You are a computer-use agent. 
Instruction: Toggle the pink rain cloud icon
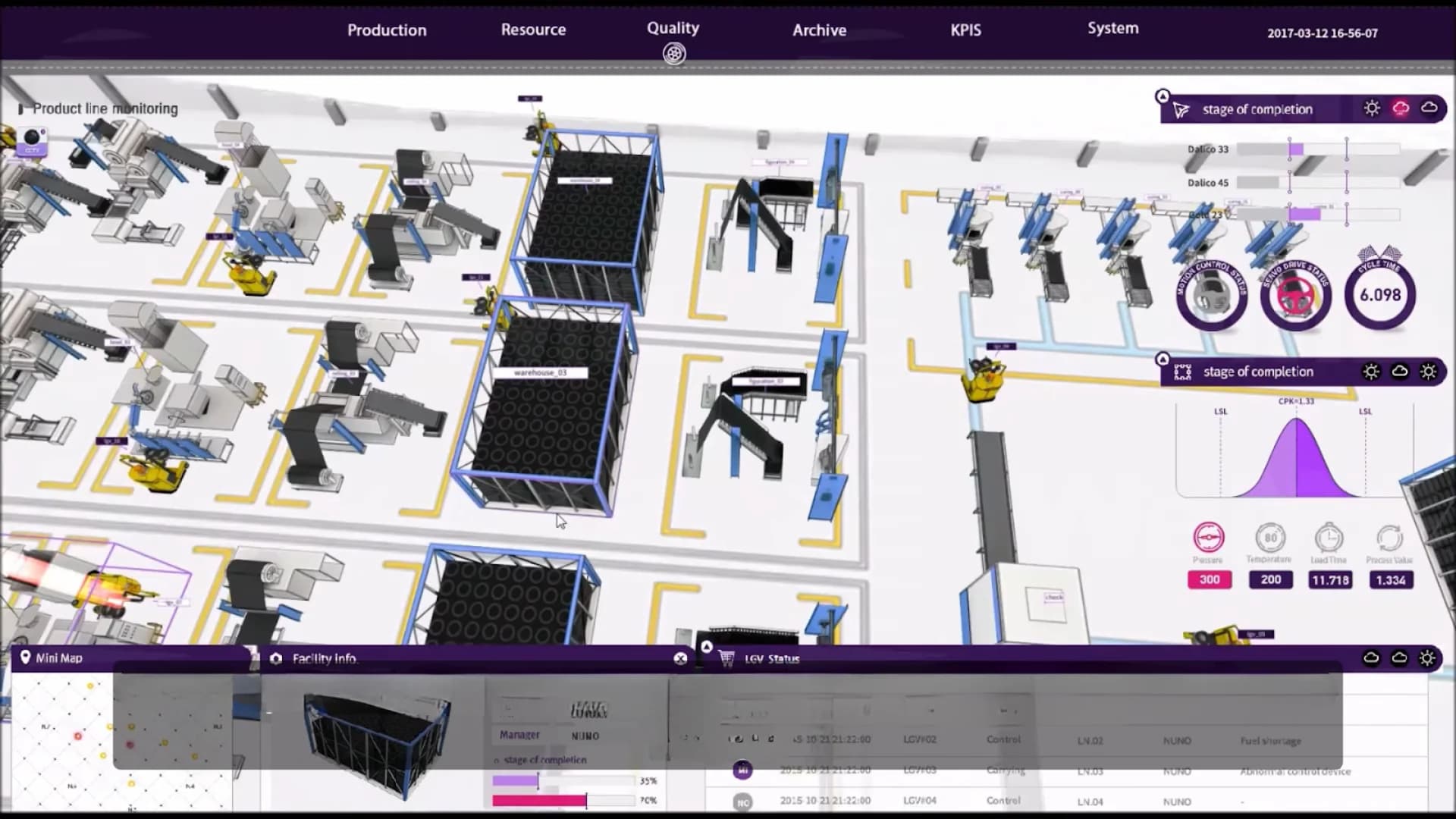pyautogui.click(x=1401, y=108)
